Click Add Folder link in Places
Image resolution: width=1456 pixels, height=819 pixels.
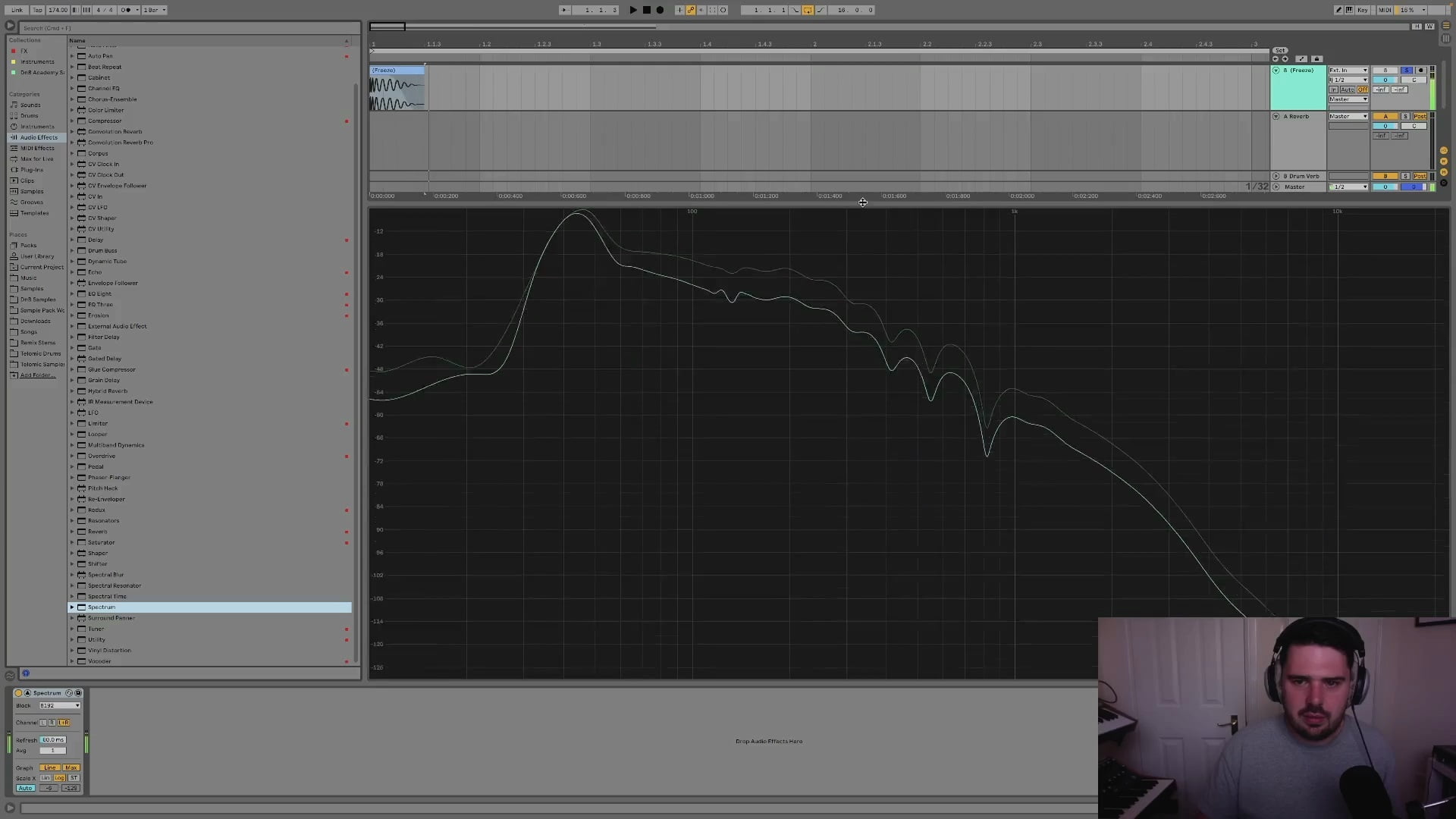[x=37, y=375]
